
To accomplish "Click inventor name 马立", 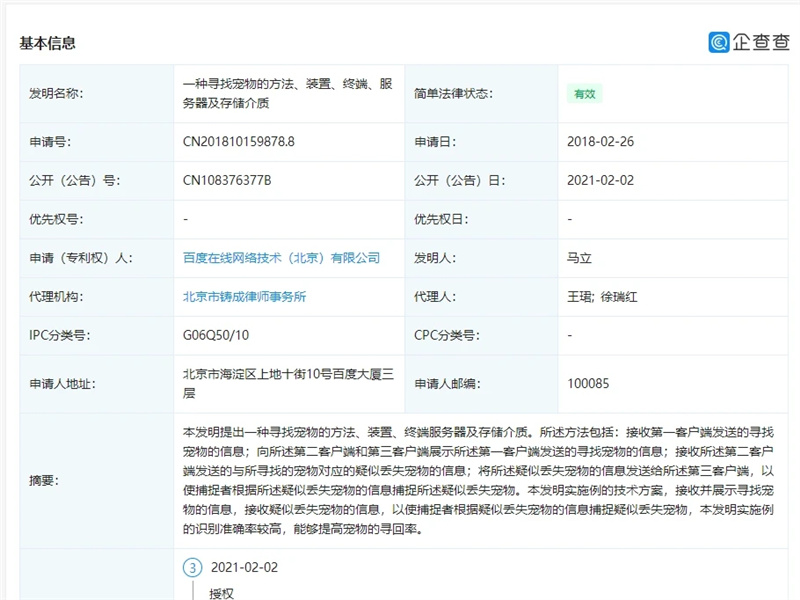I will tap(579, 258).
